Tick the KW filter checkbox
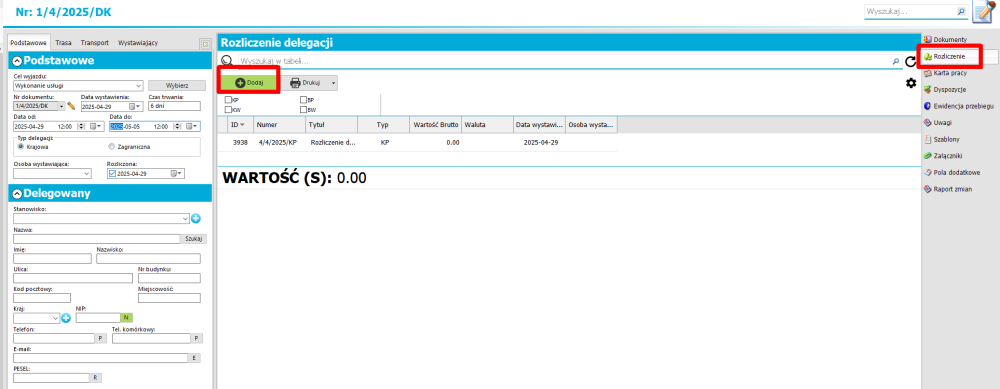 point(228,110)
